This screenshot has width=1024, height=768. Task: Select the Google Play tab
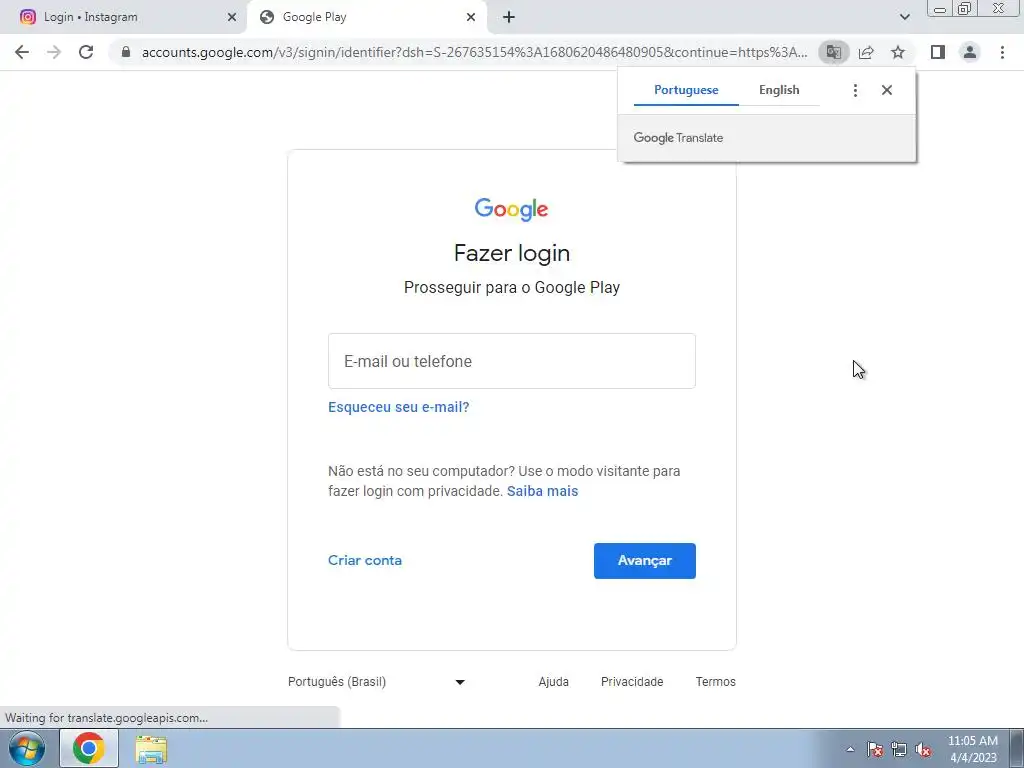pyautogui.click(x=366, y=18)
